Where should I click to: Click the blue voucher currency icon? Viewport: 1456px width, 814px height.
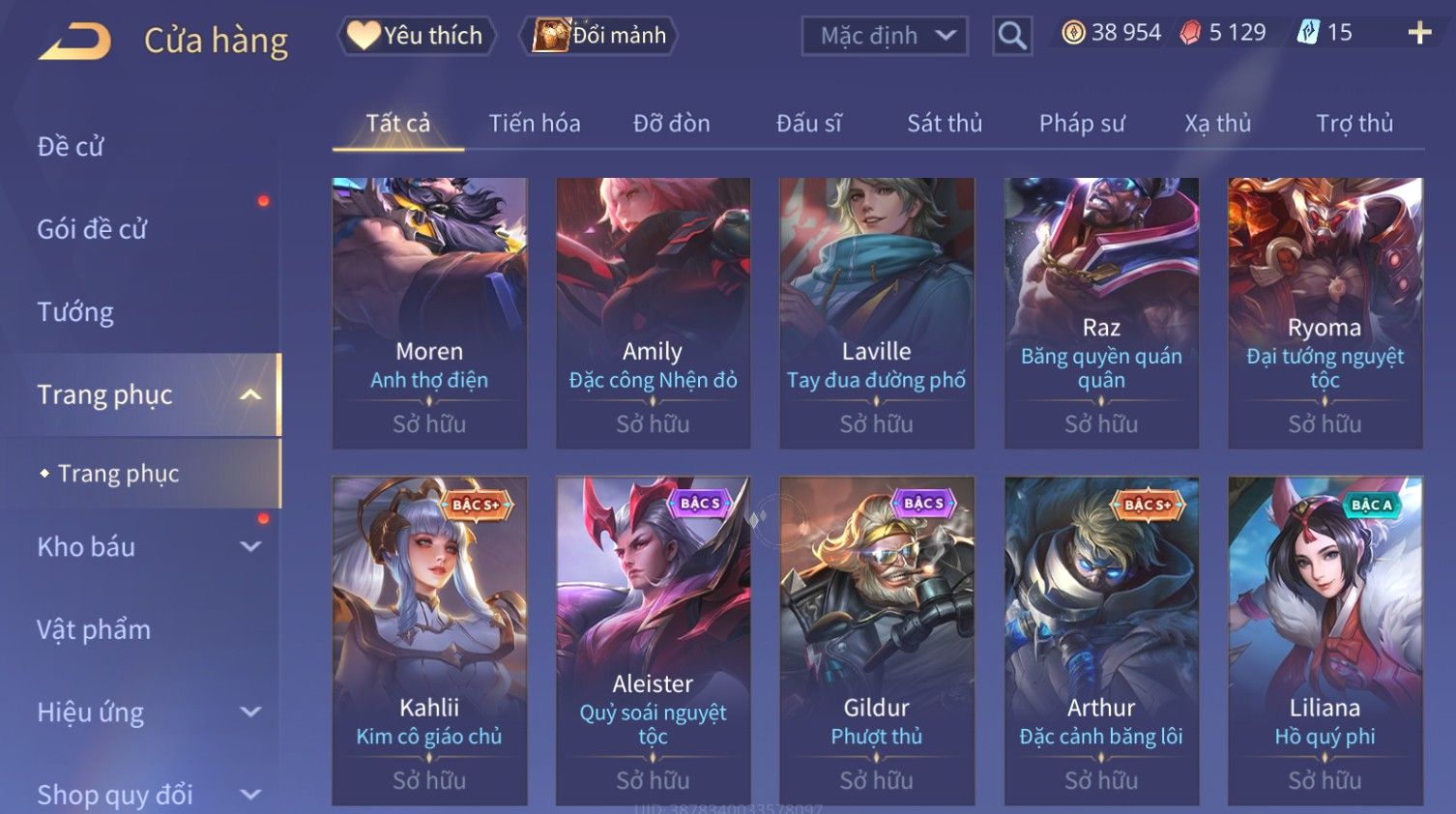click(x=1308, y=33)
